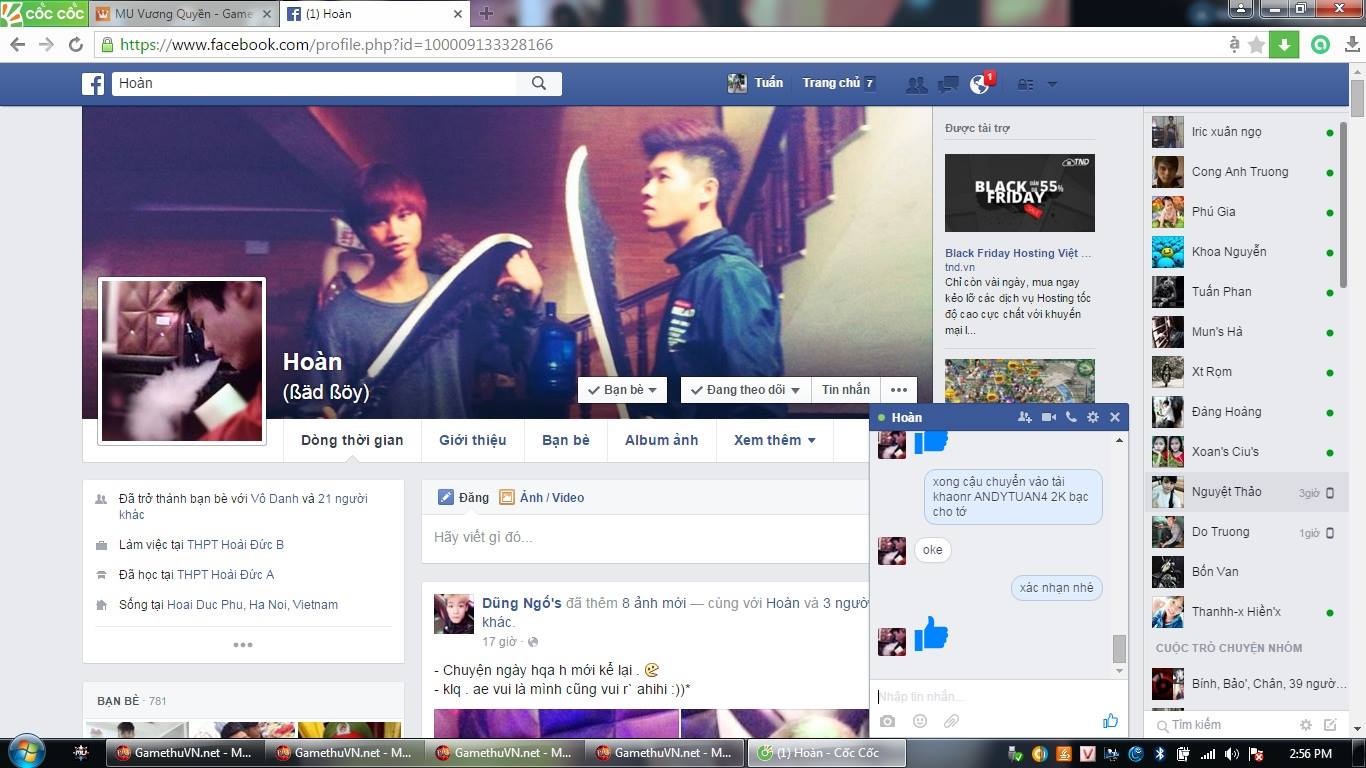
Task: Focus the chat message input field
Action: coord(998,696)
